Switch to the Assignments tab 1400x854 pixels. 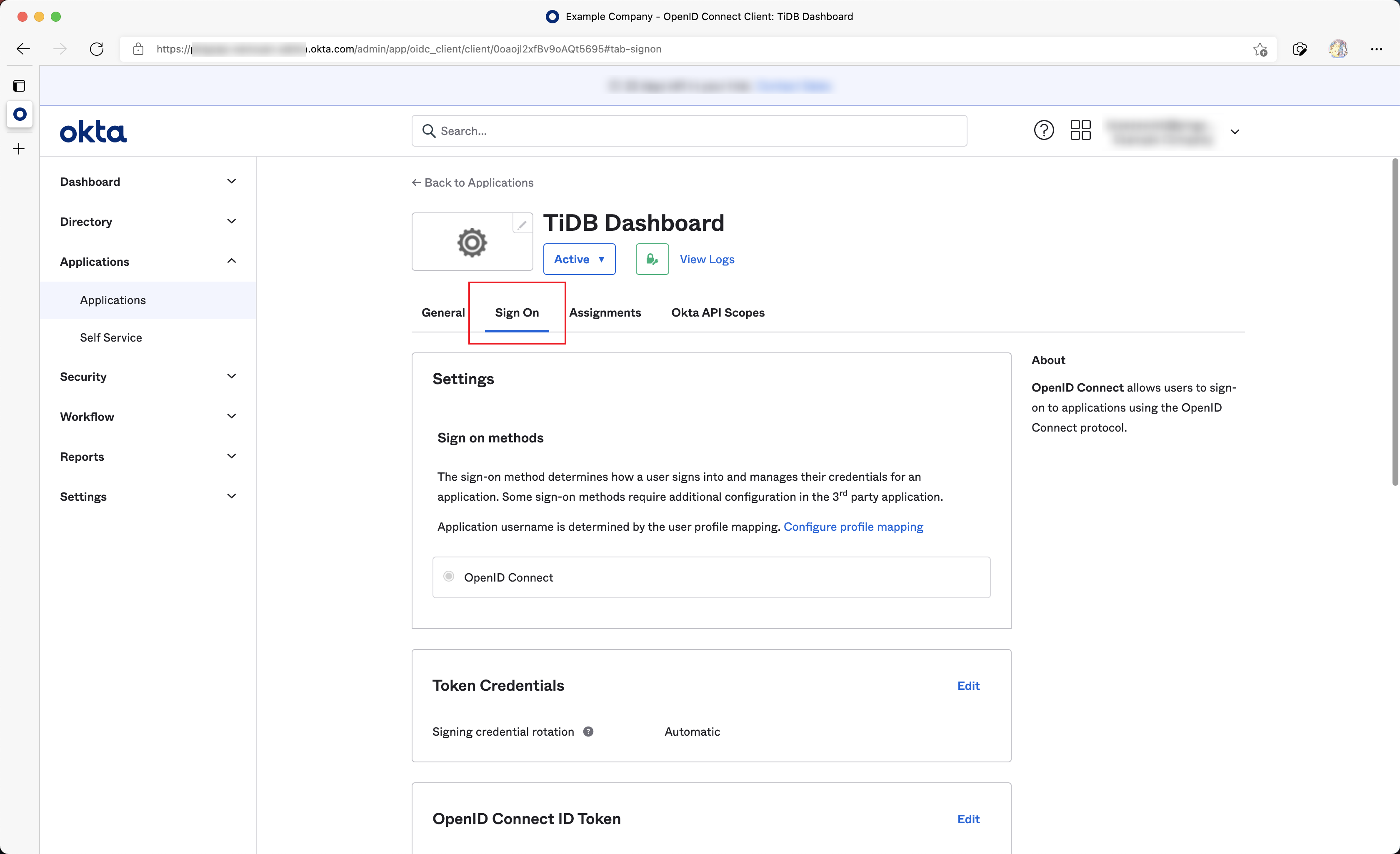tap(606, 312)
